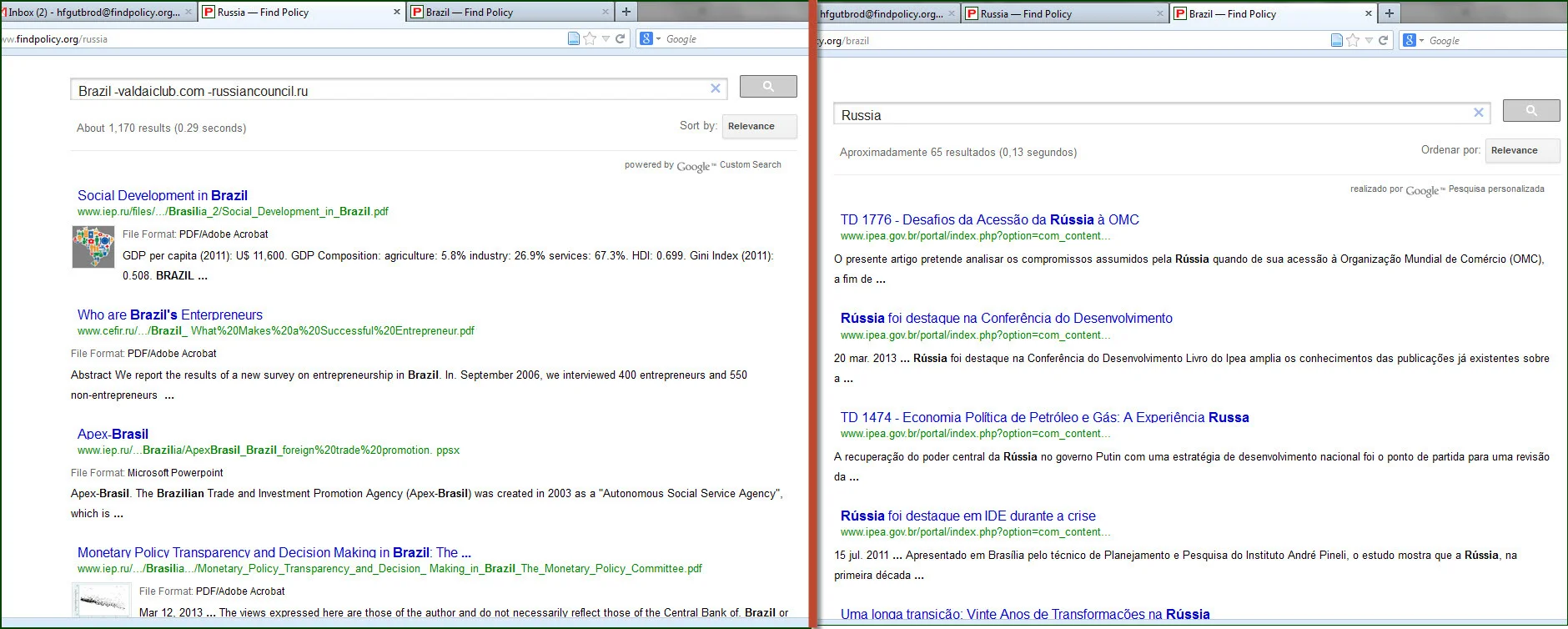Clear the Russia search query with the X
The height and width of the screenshot is (629, 1568).
[1479, 113]
